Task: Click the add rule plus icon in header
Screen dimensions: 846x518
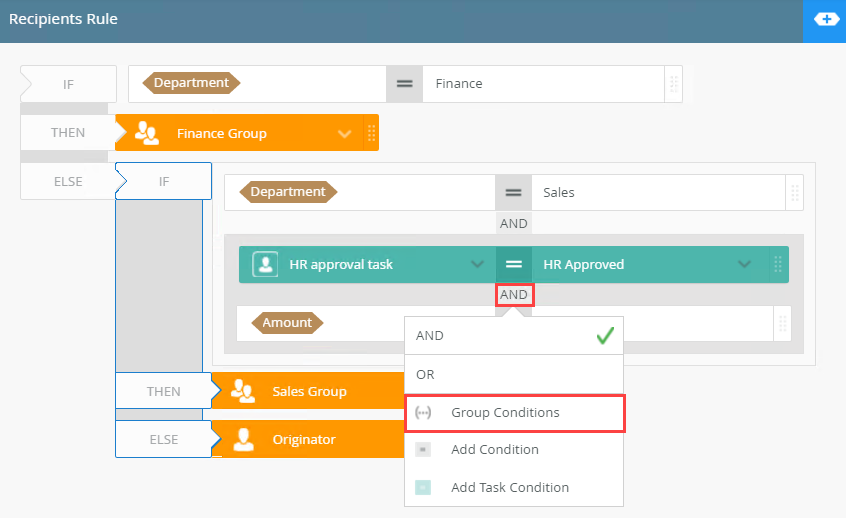Action: 825,20
